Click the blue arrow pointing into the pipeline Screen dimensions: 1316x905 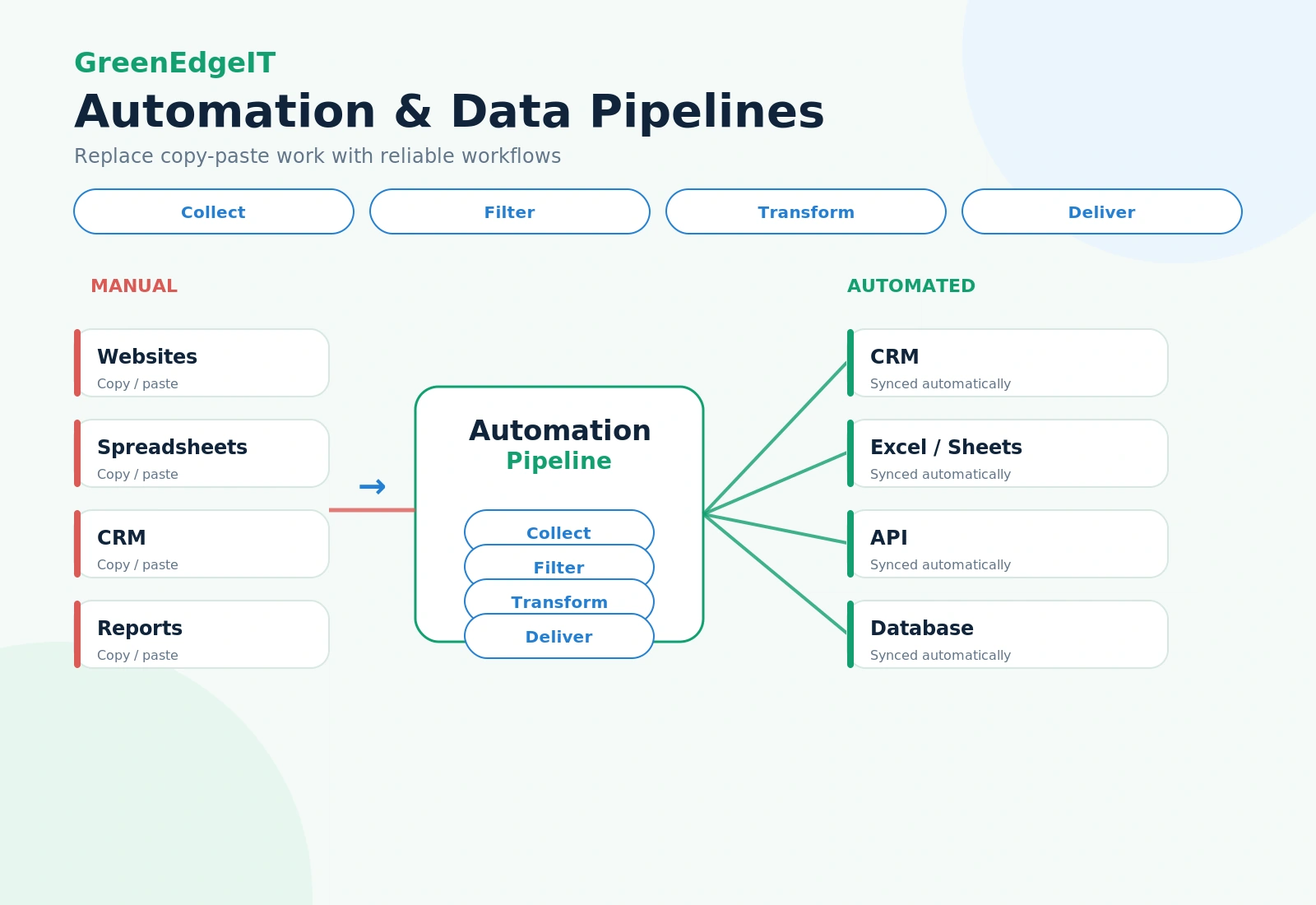point(373,487)
